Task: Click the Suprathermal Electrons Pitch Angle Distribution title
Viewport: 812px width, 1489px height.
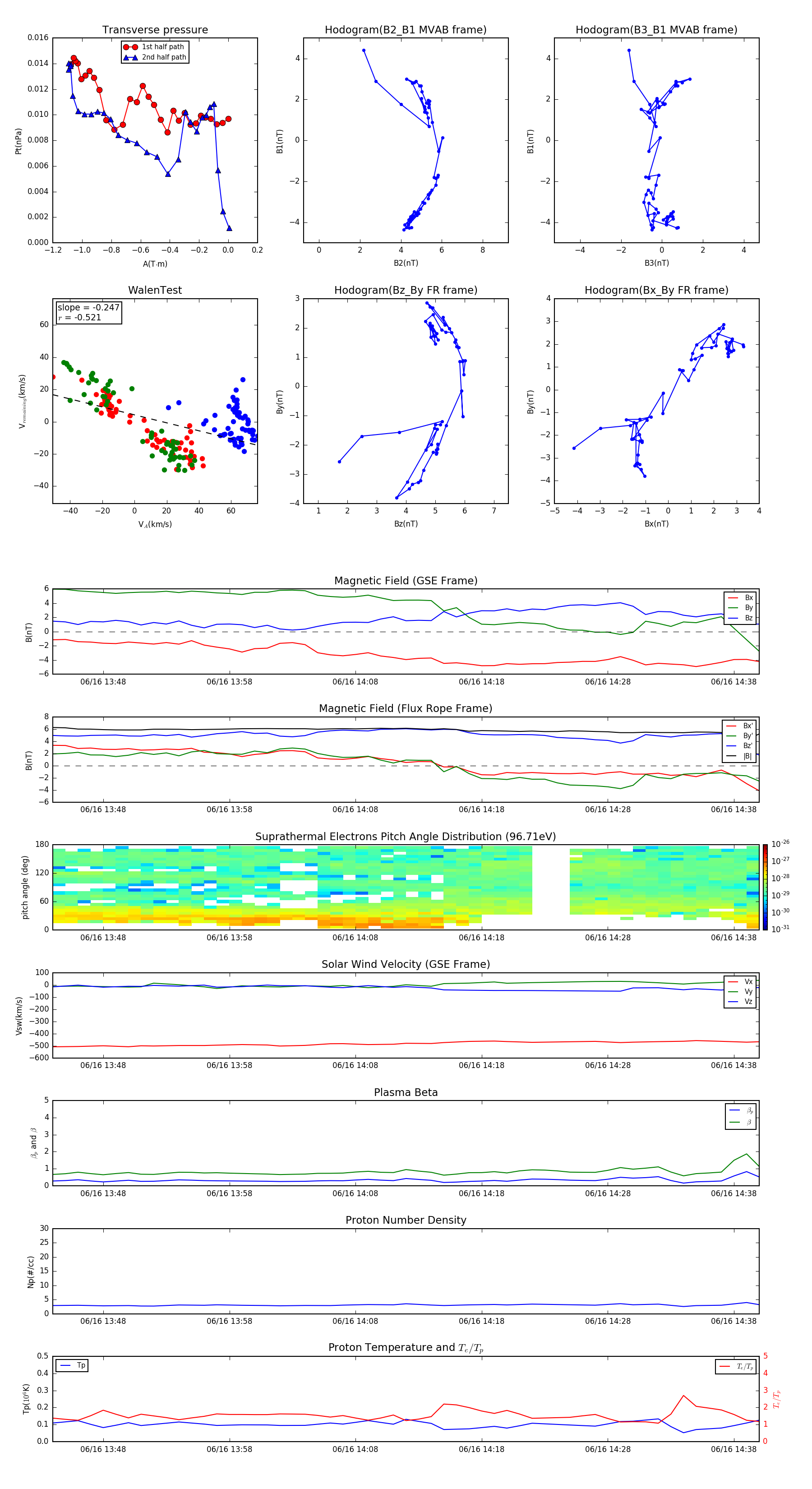Action: click(x=406, y=837)
